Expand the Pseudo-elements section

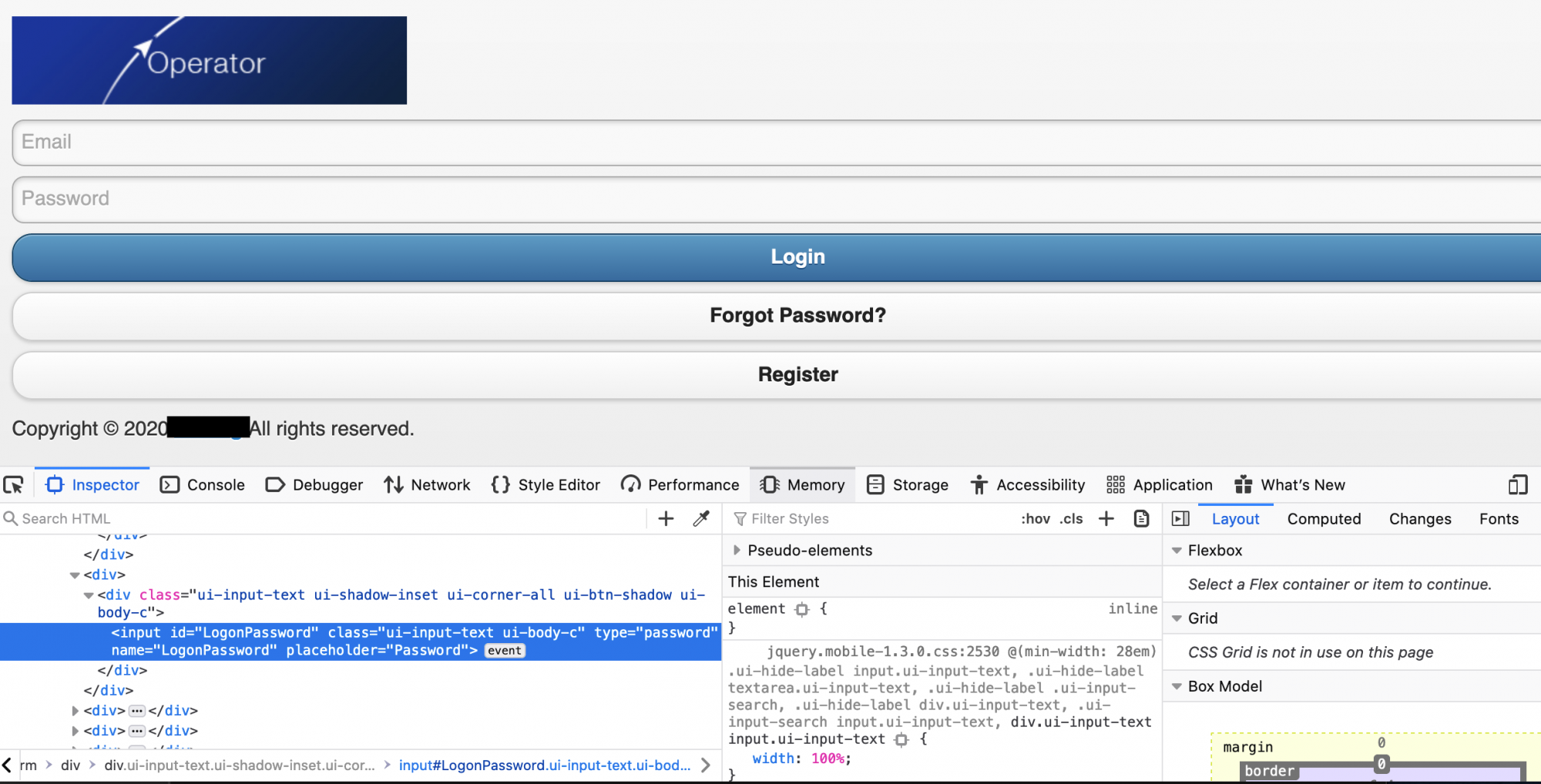tap(737, 550)
